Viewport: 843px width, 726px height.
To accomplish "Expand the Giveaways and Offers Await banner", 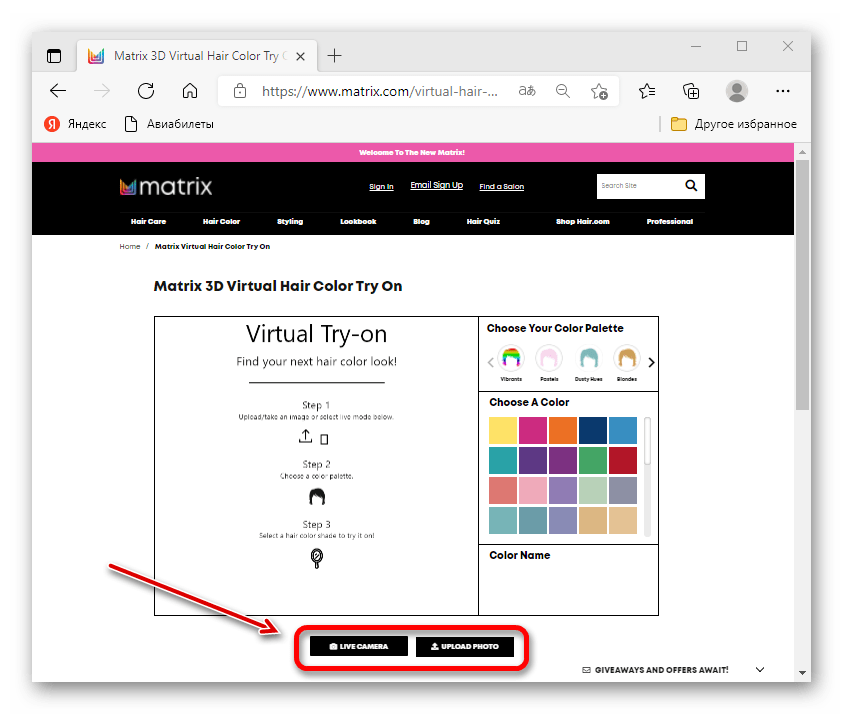I will point(760,670).
